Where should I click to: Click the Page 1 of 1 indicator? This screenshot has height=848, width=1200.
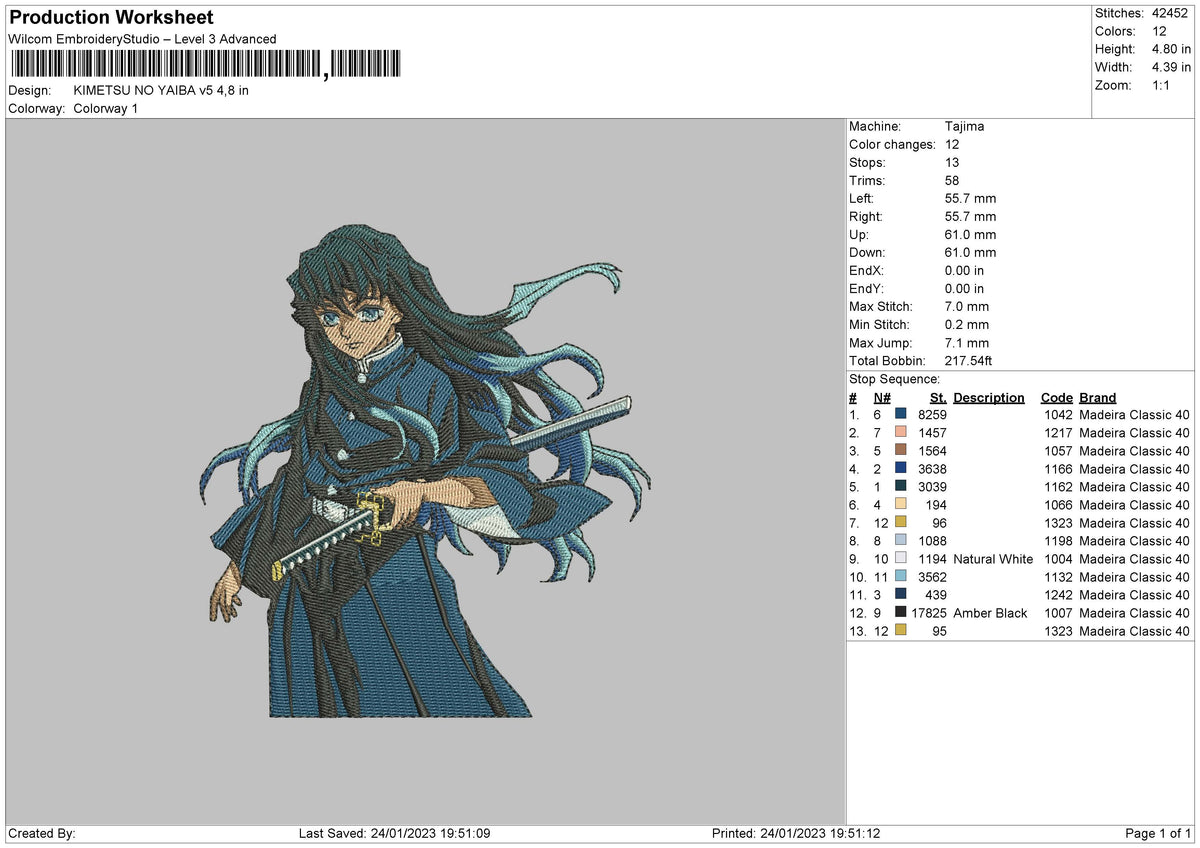coord(1158,833)
